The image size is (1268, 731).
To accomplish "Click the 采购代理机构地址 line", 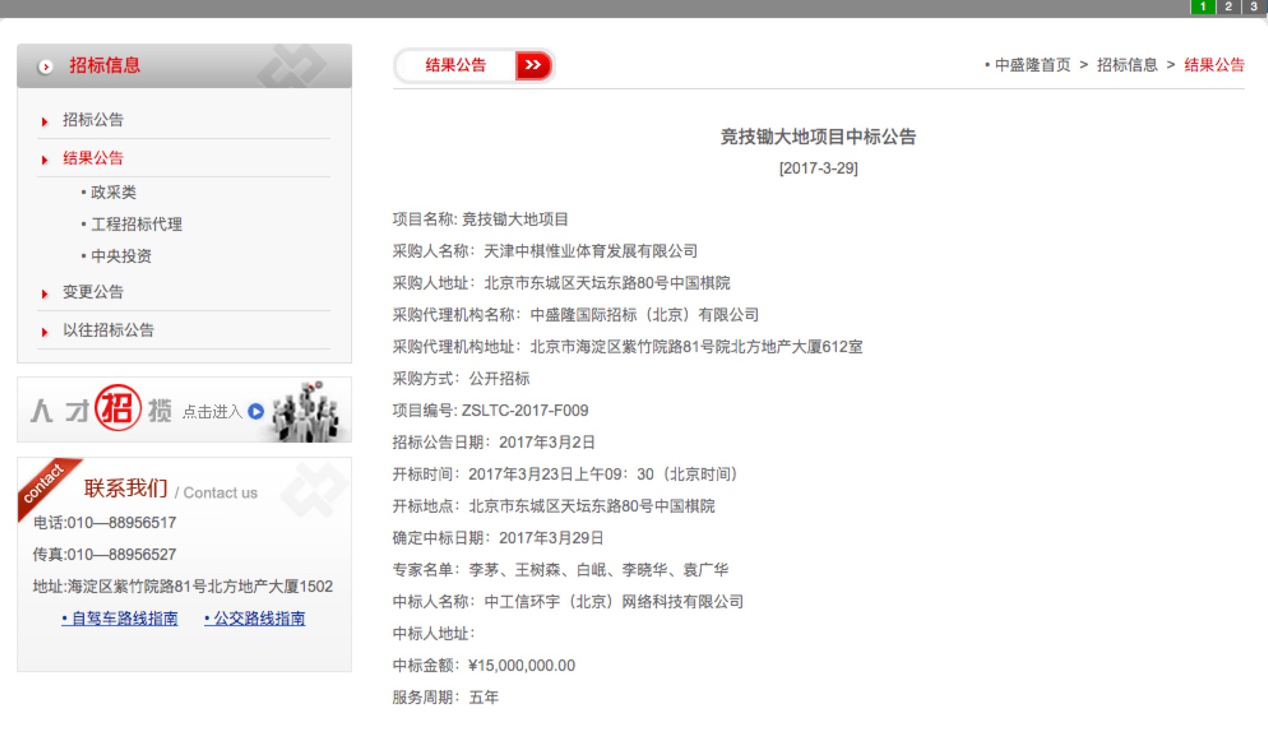I will pos(627,347).
